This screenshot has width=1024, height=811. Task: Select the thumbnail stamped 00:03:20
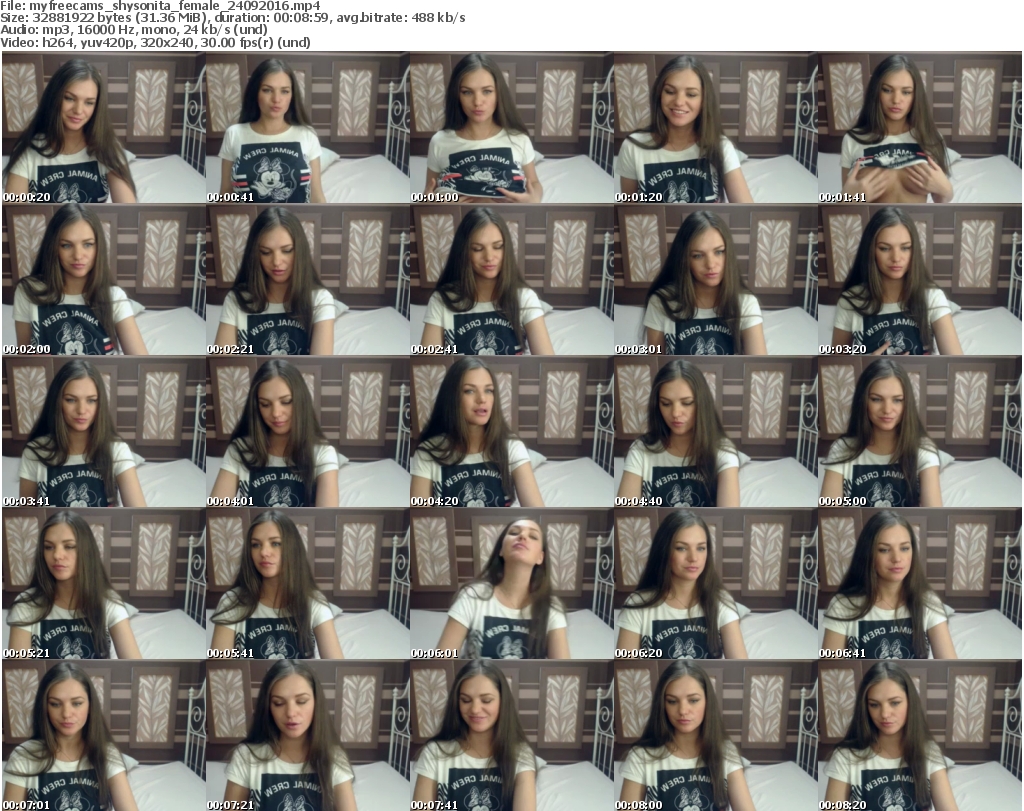point(920,279)
